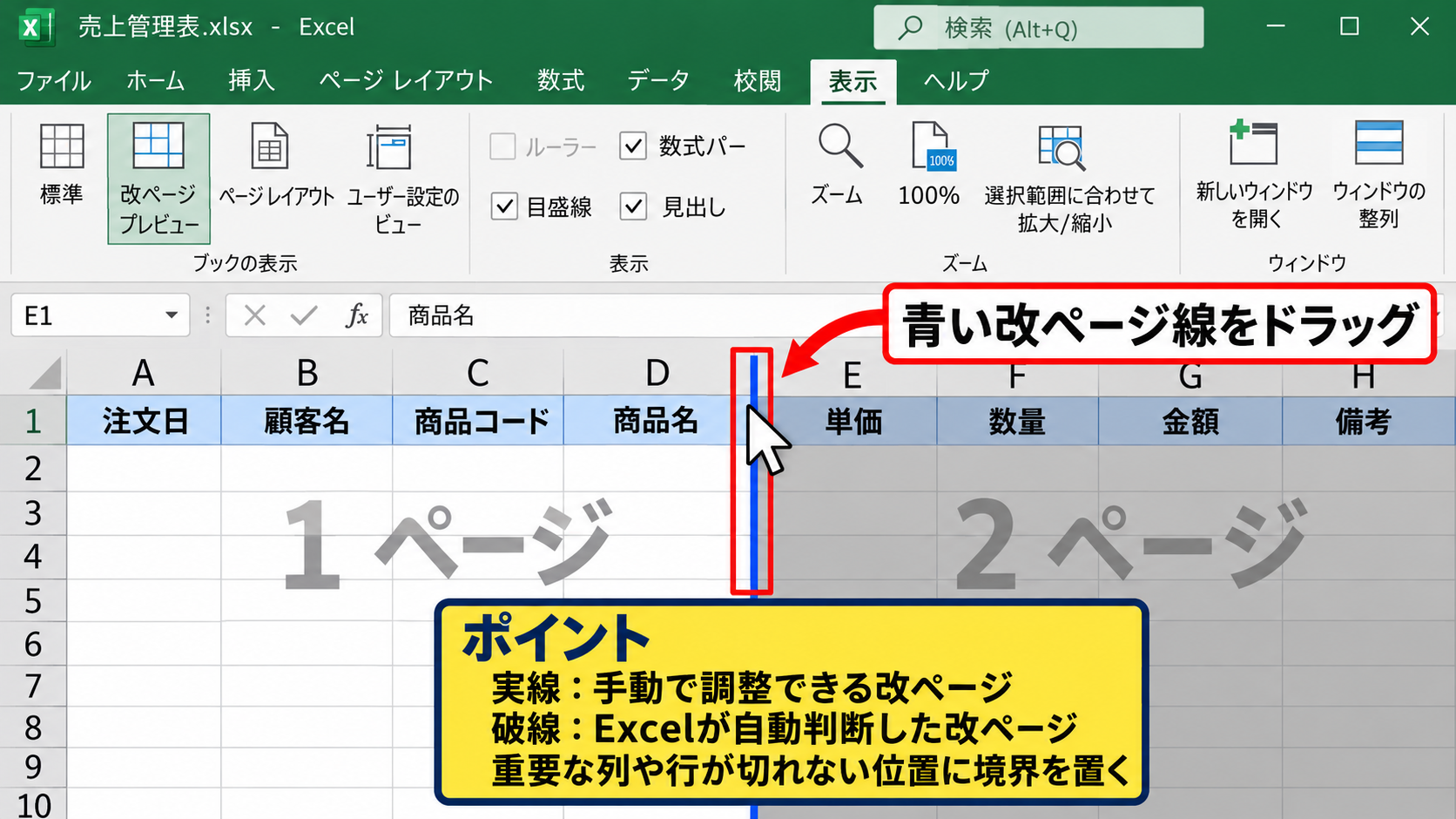Select row 5 header
Image resolution: width=1456 pixels, height=819 pixels.
33,601
